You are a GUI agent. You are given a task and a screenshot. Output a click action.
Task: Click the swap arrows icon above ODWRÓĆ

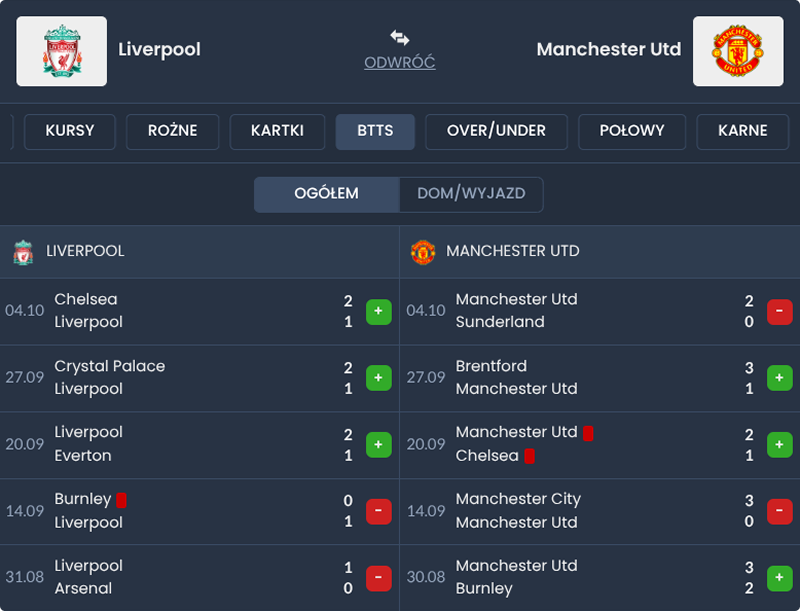click(400, 38)
